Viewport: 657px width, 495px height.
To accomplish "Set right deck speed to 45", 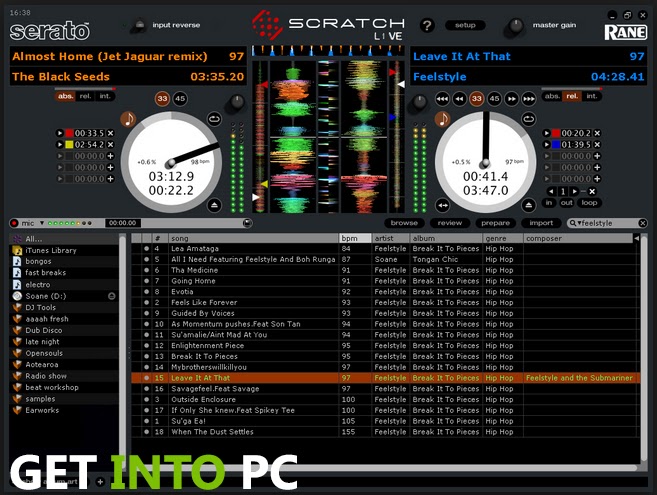I will pyautogui.click(x=494, y=99).
